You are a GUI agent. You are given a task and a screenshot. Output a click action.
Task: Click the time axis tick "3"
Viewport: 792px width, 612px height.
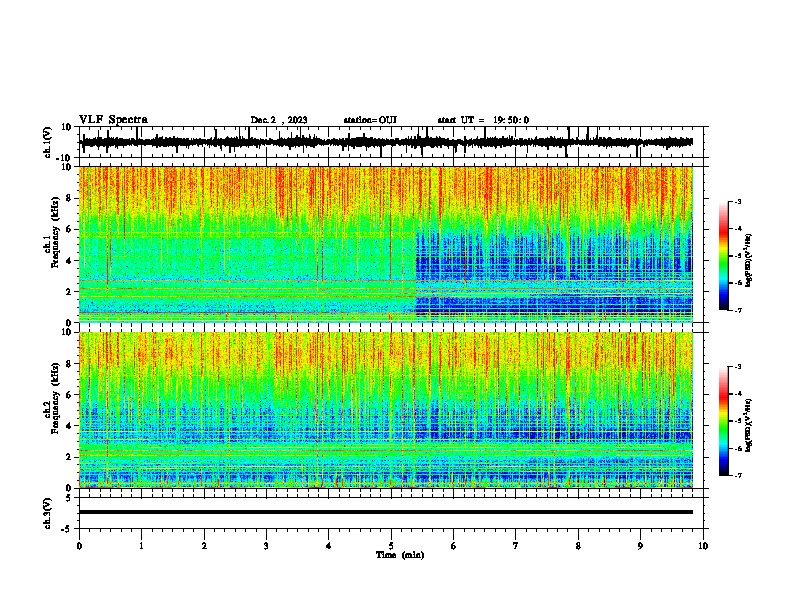pos(266,546)
